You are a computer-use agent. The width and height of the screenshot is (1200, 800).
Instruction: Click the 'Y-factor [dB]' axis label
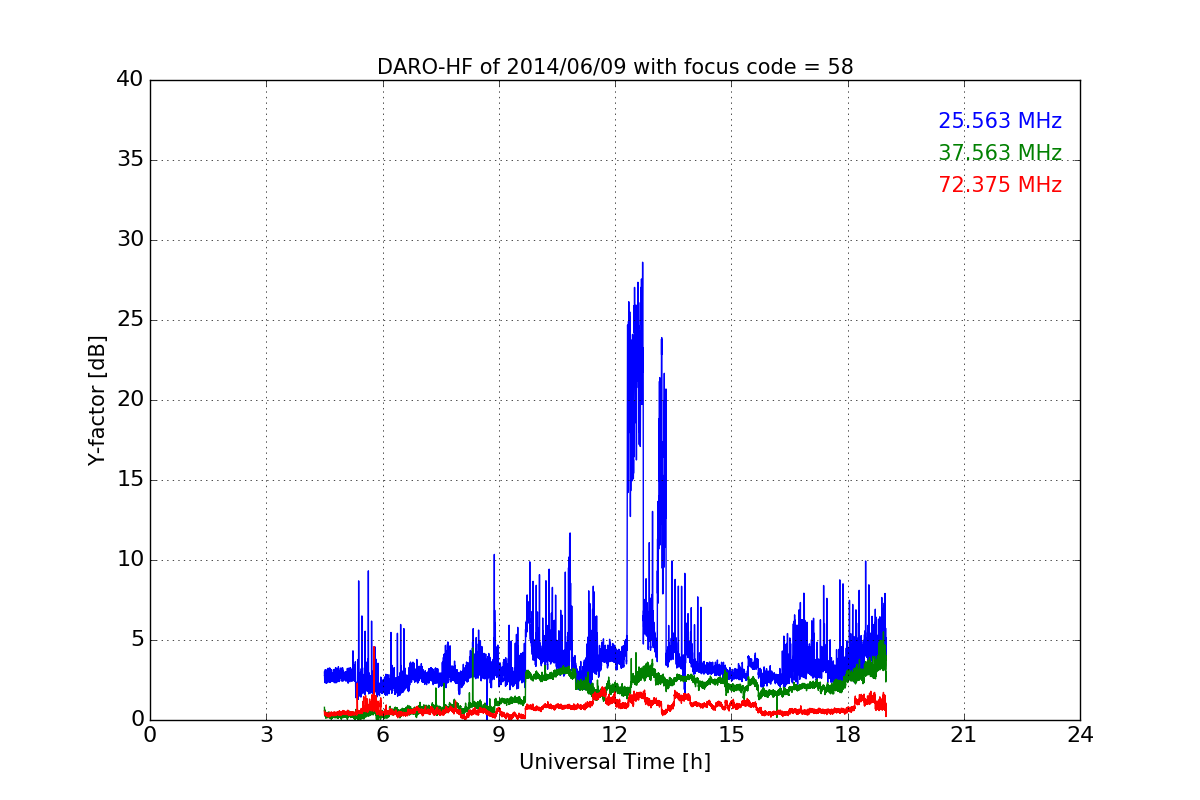point(97,400)
